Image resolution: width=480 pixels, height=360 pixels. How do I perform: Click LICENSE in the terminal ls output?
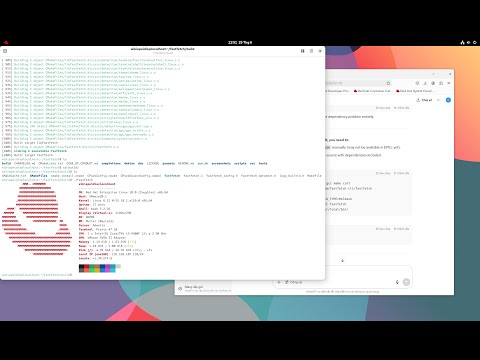pos(153,163)
